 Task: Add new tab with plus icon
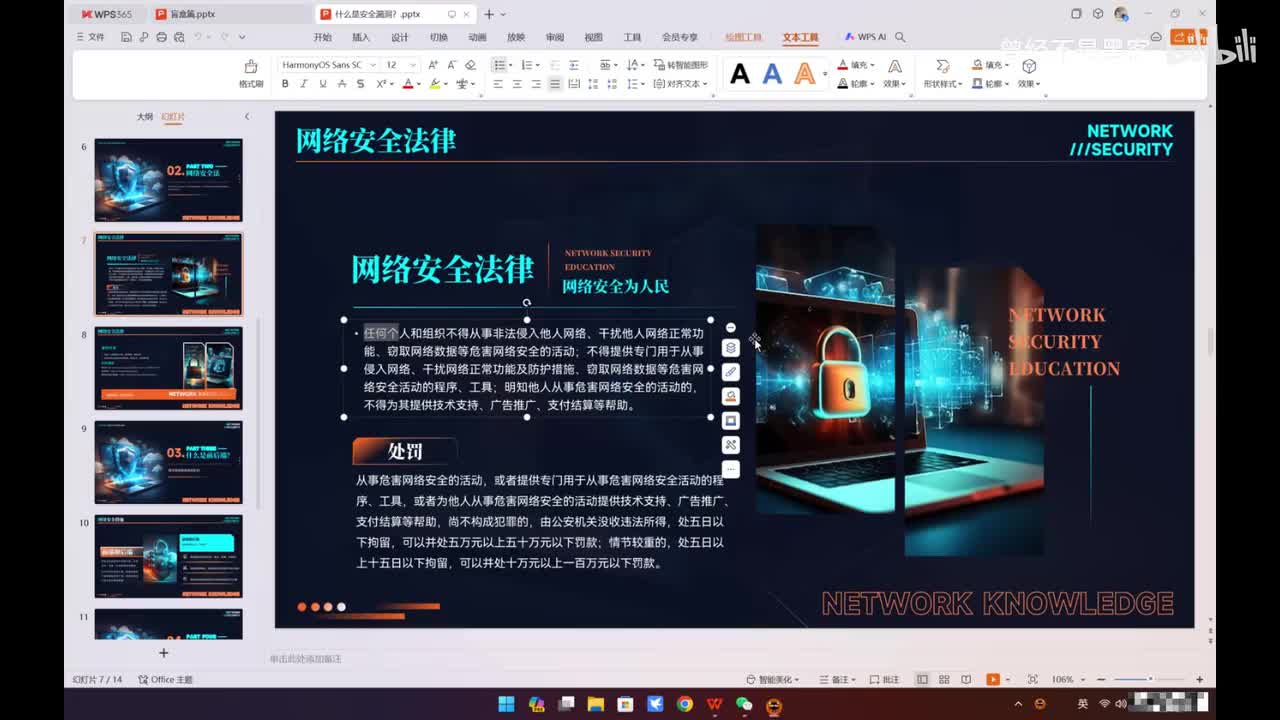point(489,14)
